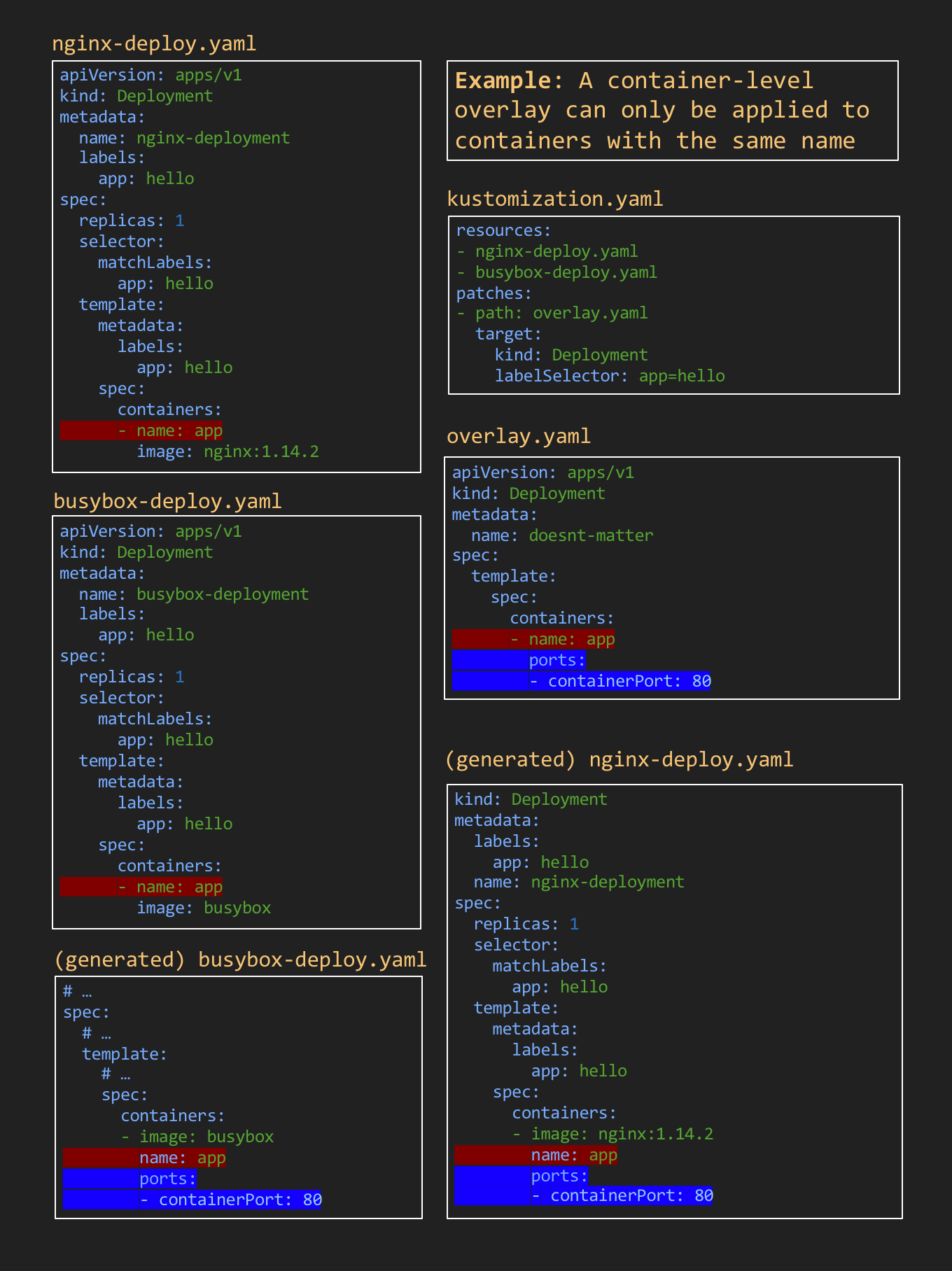Click 'name: nginx-deployment' in source nginx-deploy.yaml
This screenshot has width=952, height=1271.
click(184, 138)
